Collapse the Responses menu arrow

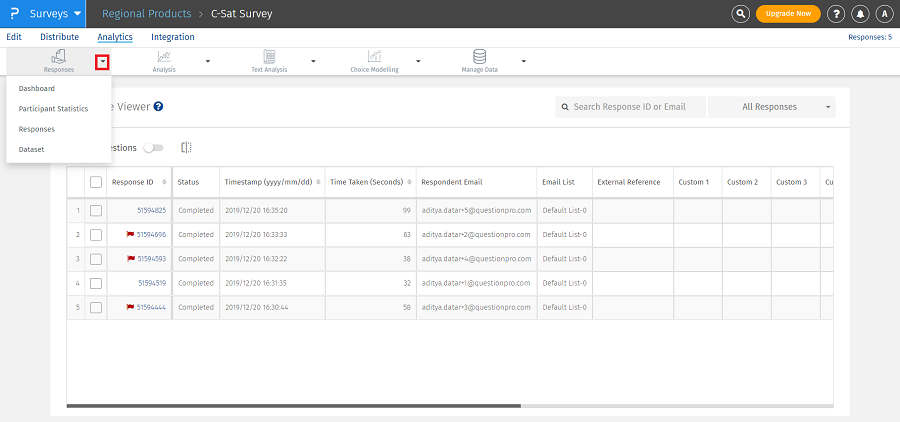(102, 62)
